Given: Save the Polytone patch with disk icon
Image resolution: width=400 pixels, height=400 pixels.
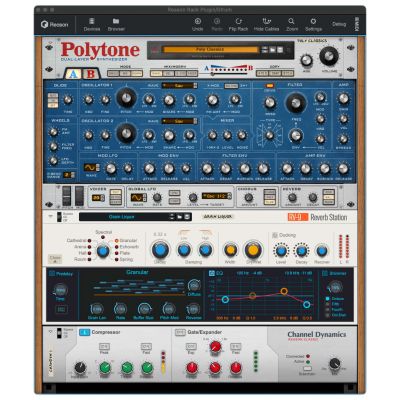Looking at the screenshot, I should click(x=280, y=50).
